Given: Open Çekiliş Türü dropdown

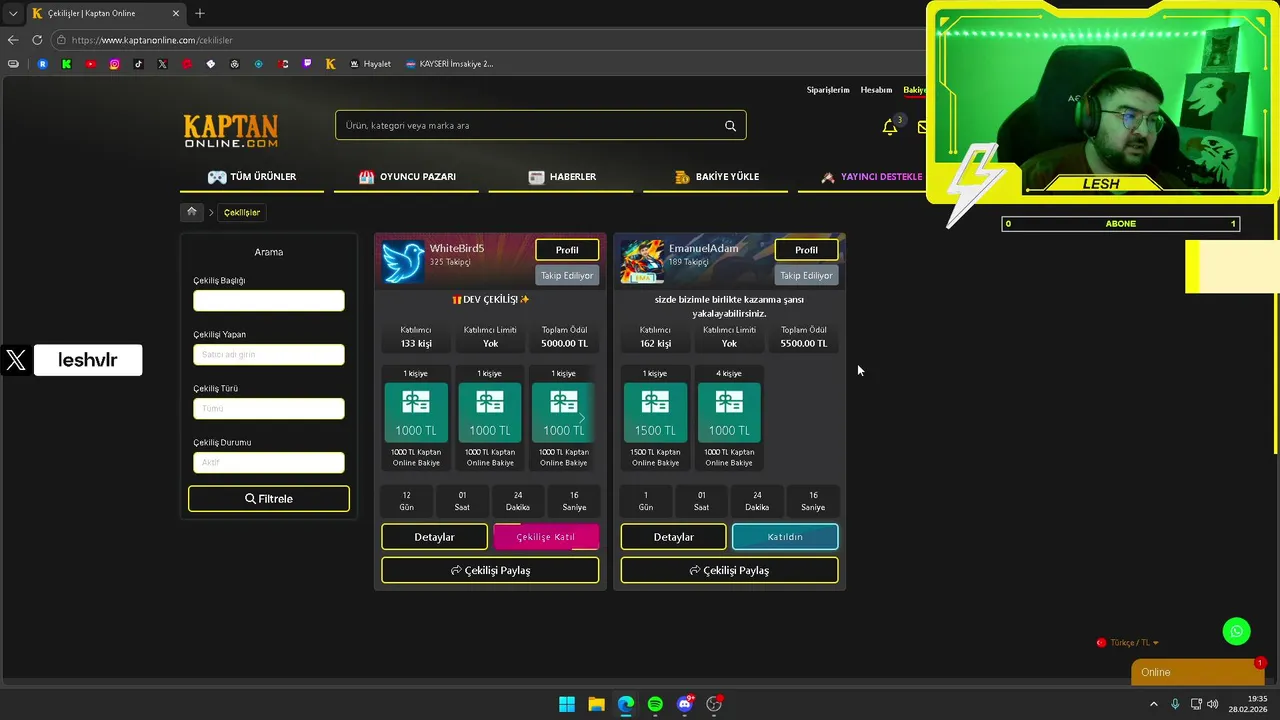Looking at the screenshot, I should pos(269,408).
